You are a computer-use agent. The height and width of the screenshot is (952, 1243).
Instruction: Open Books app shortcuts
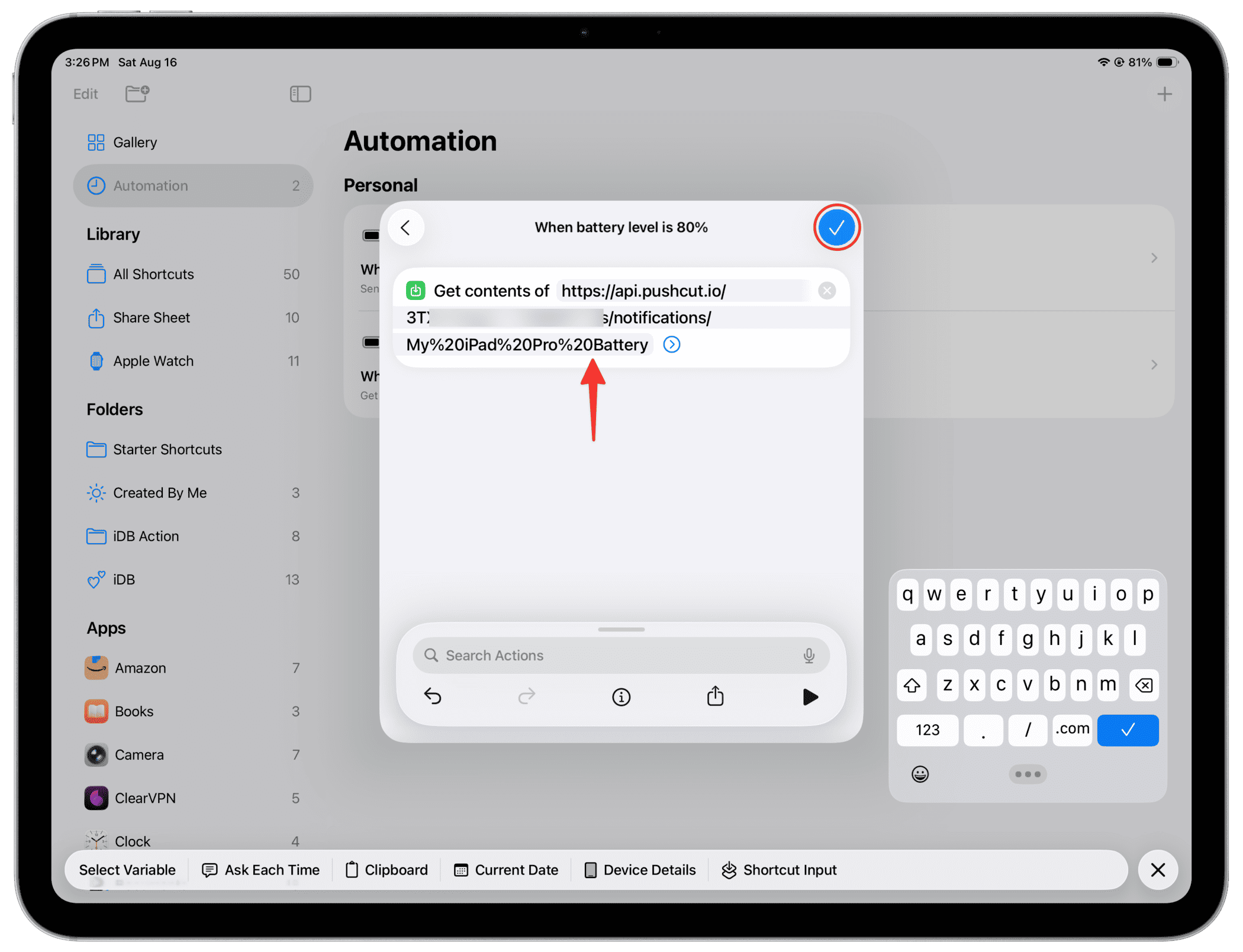(x=193, y=711)
